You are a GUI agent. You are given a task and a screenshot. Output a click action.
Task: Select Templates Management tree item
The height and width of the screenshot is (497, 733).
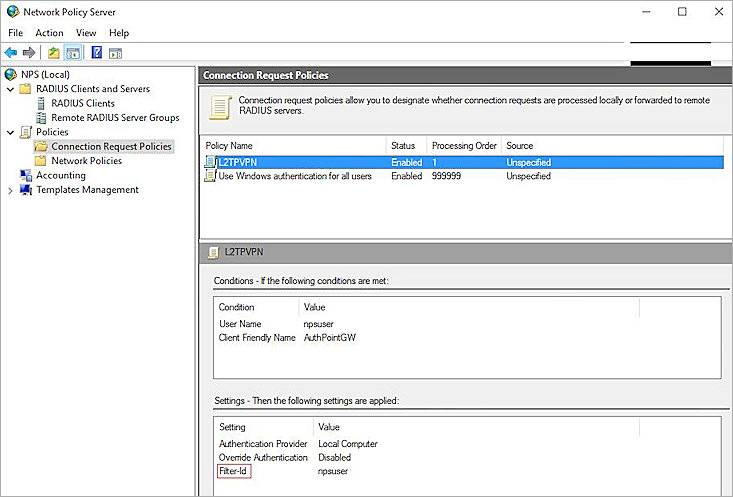click(x=87, y=190)
